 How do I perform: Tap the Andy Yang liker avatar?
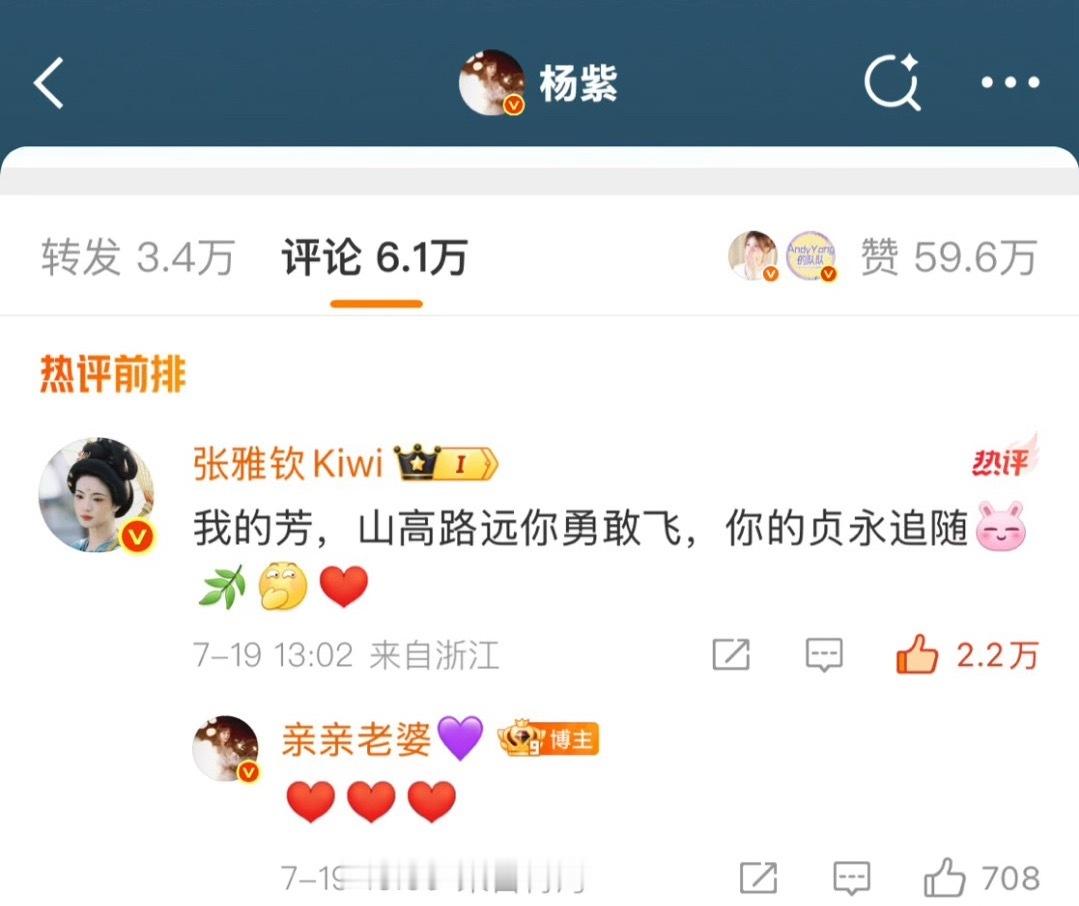811,256
